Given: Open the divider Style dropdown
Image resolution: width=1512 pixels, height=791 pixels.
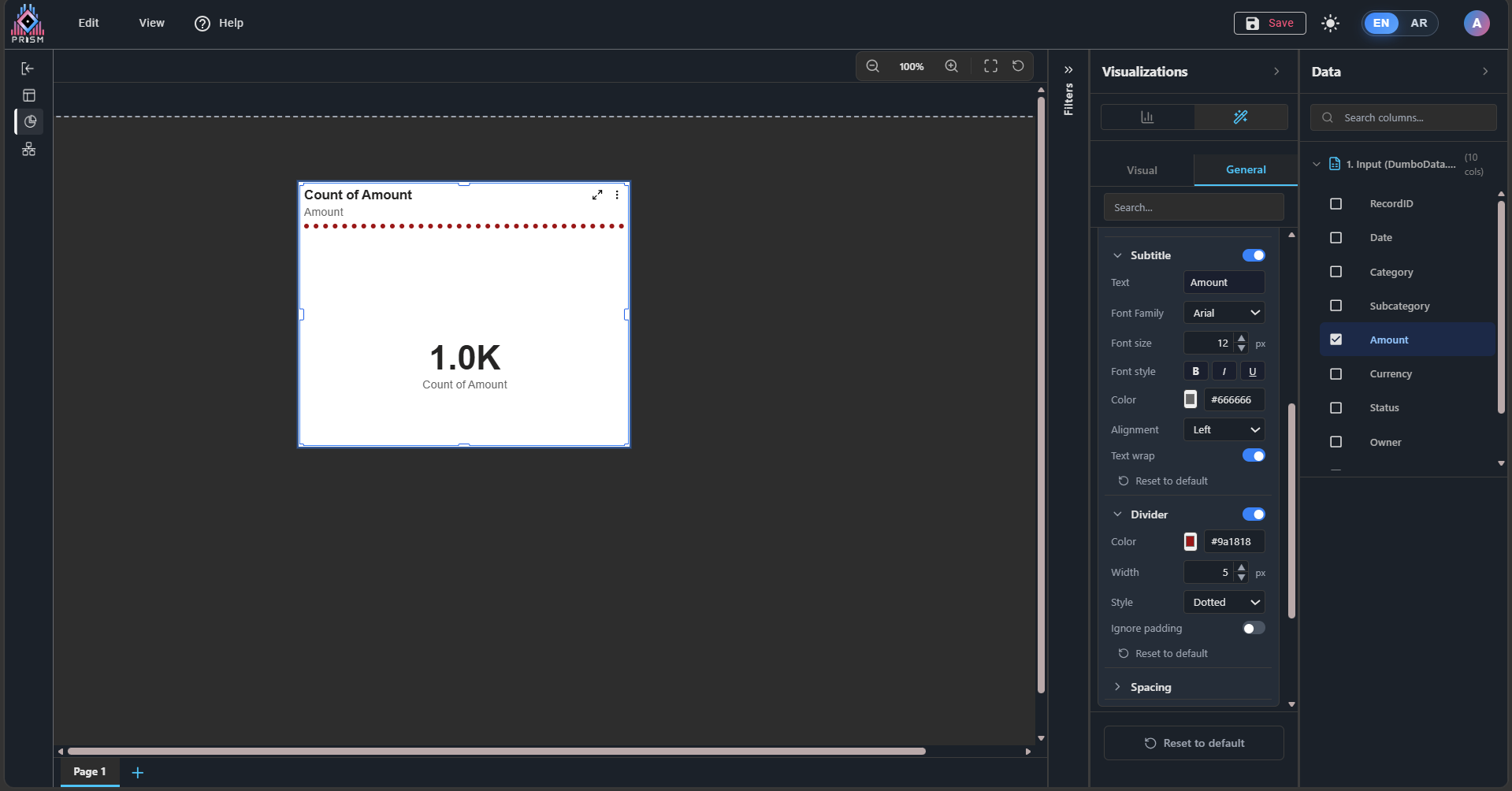Looking at the screenshot, I should coord(1224,602).
